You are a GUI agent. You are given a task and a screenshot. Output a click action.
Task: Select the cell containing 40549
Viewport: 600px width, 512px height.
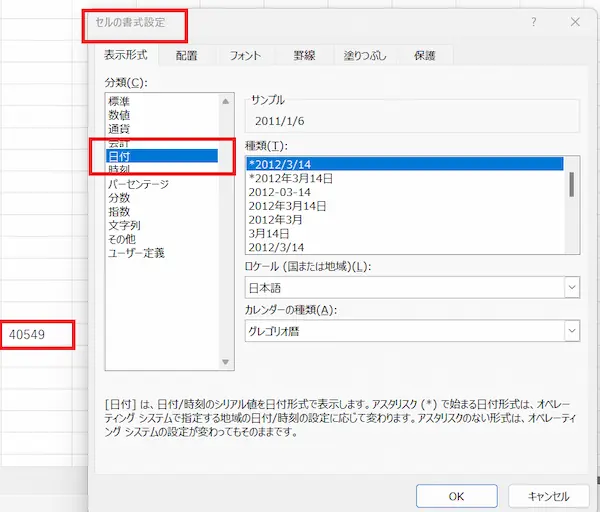pyautogui.click(x=38, y=333)
